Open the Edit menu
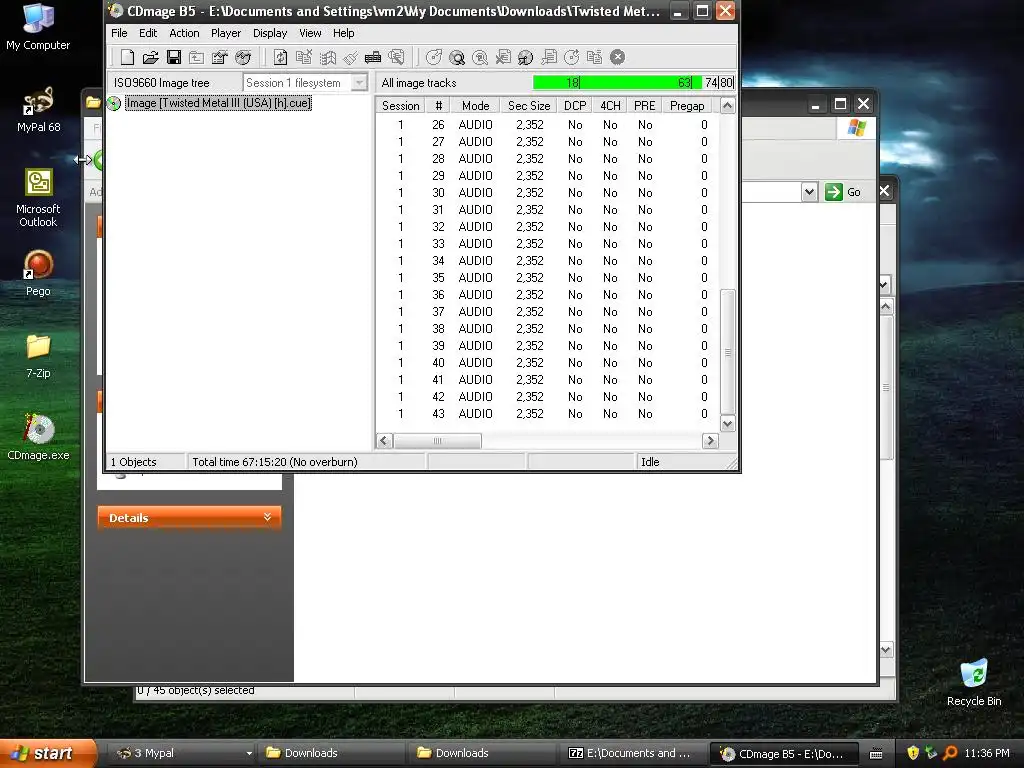The width and height of the screenshot is (1024, 768). tap(148, 33)
